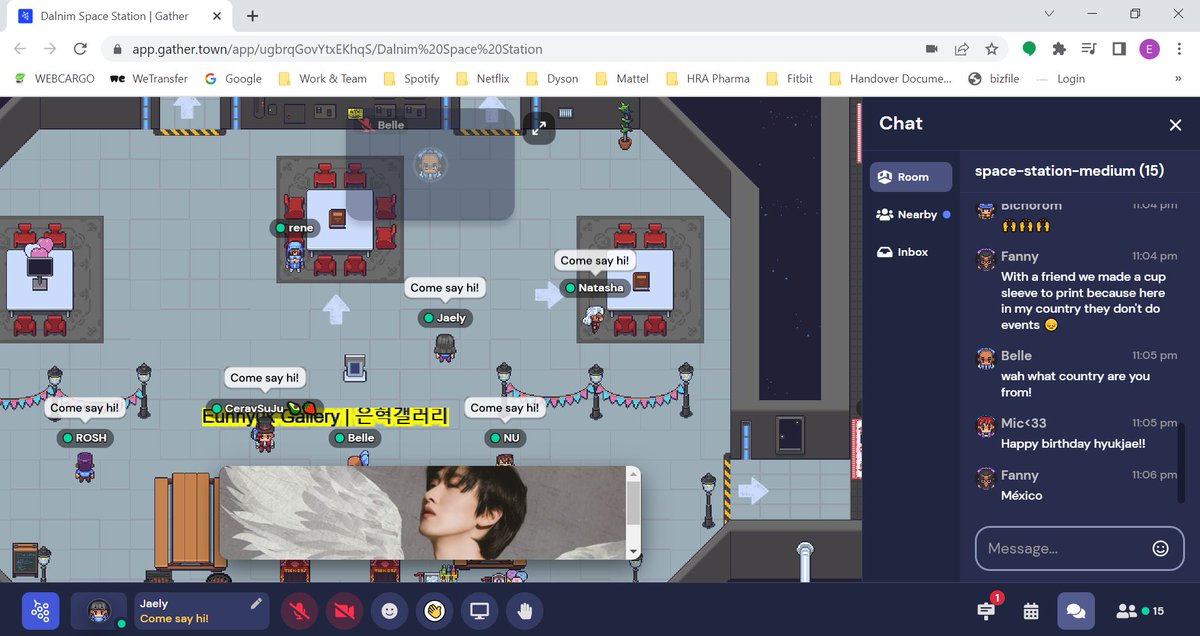Toggle the chat panel icon

(x=1076, y=611)
